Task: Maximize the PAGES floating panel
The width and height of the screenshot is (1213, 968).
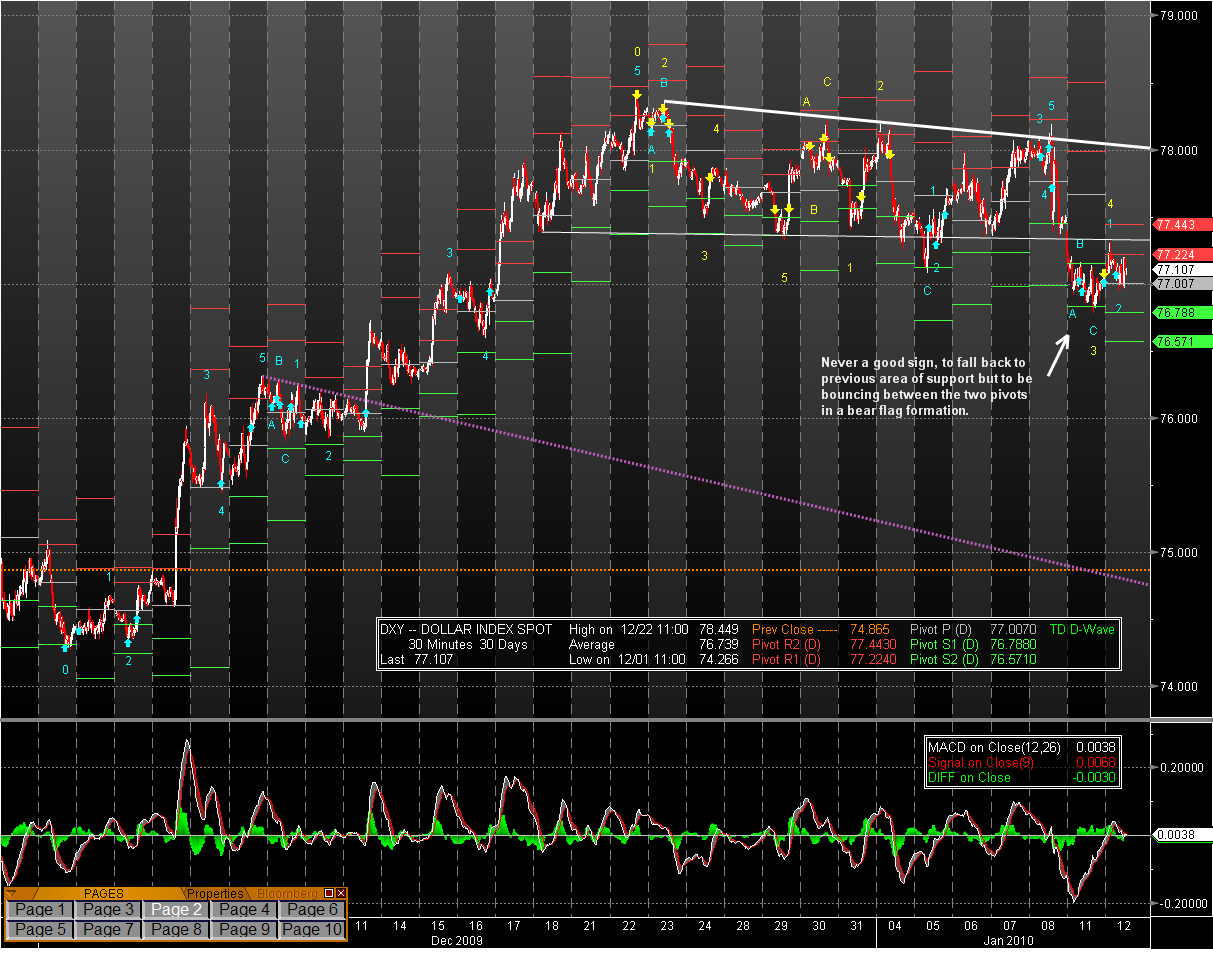Action: coord(329,893)
